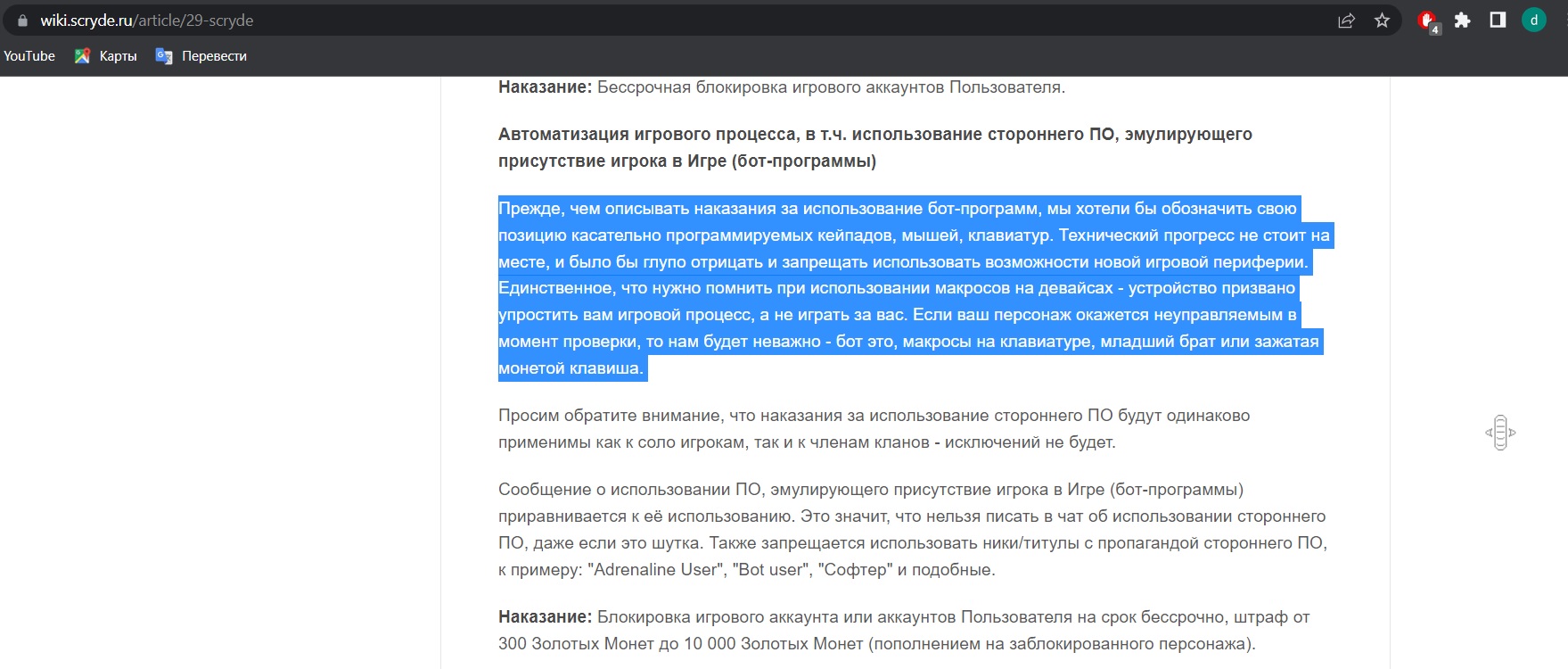The width and height of the screenshot is (1568, 669).
Task: Click the lock icon for site information
Action: click(x=22, y=21)
